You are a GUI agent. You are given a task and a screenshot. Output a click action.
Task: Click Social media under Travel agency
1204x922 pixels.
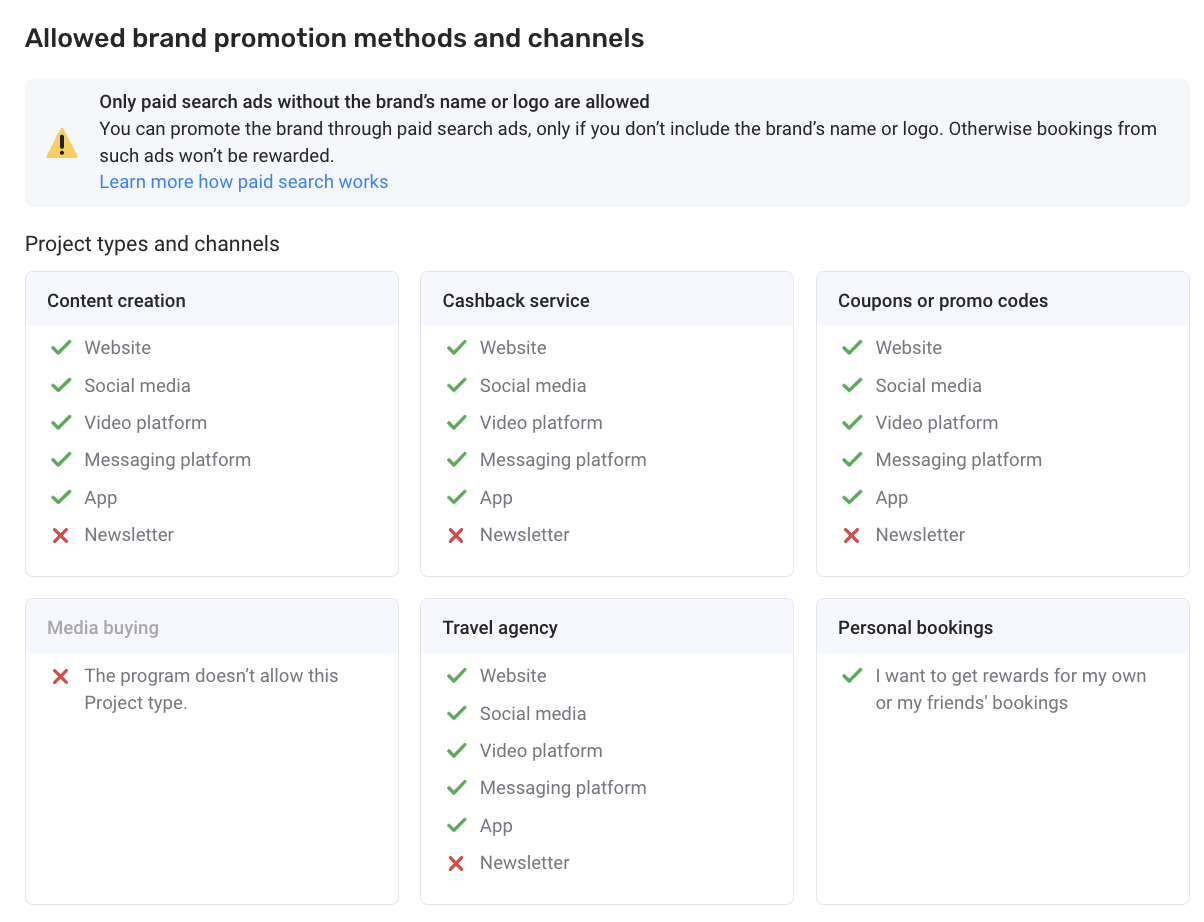[x=533, y=714]
